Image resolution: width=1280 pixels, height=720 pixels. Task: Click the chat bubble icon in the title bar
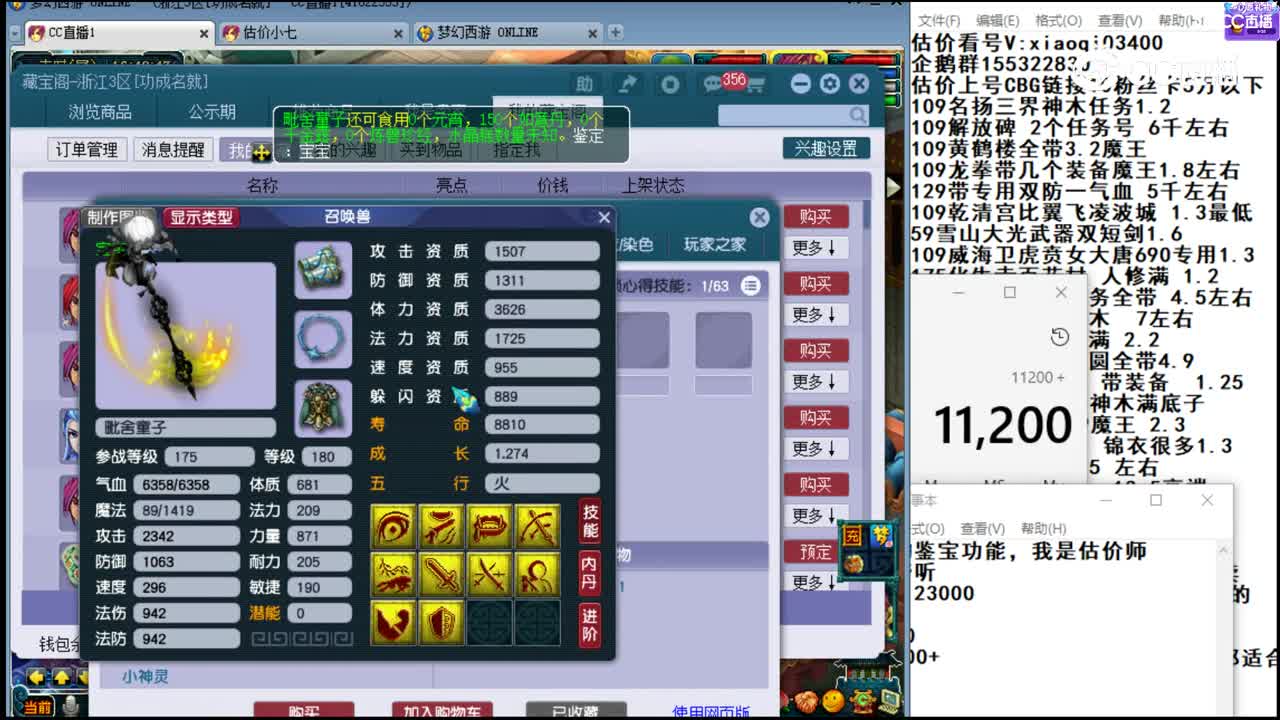tap(713, 84)
